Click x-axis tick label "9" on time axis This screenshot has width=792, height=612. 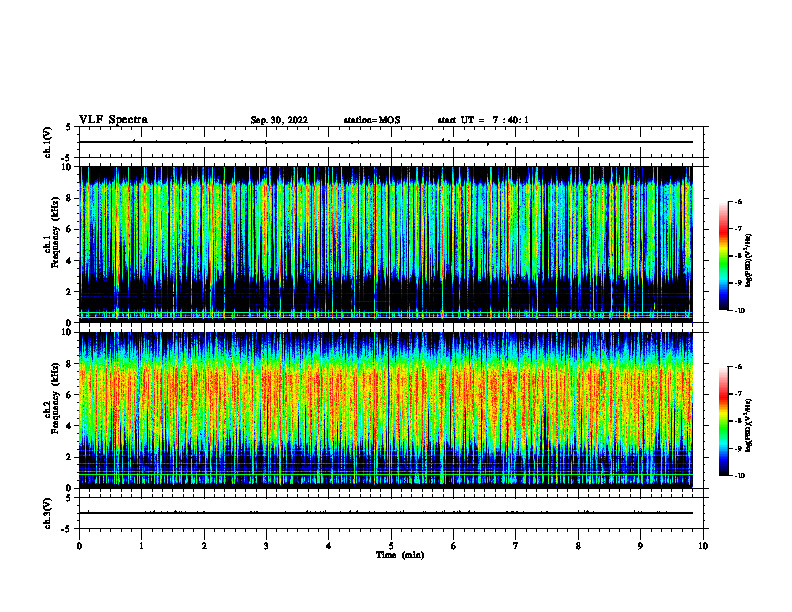[x=640, y=546]
